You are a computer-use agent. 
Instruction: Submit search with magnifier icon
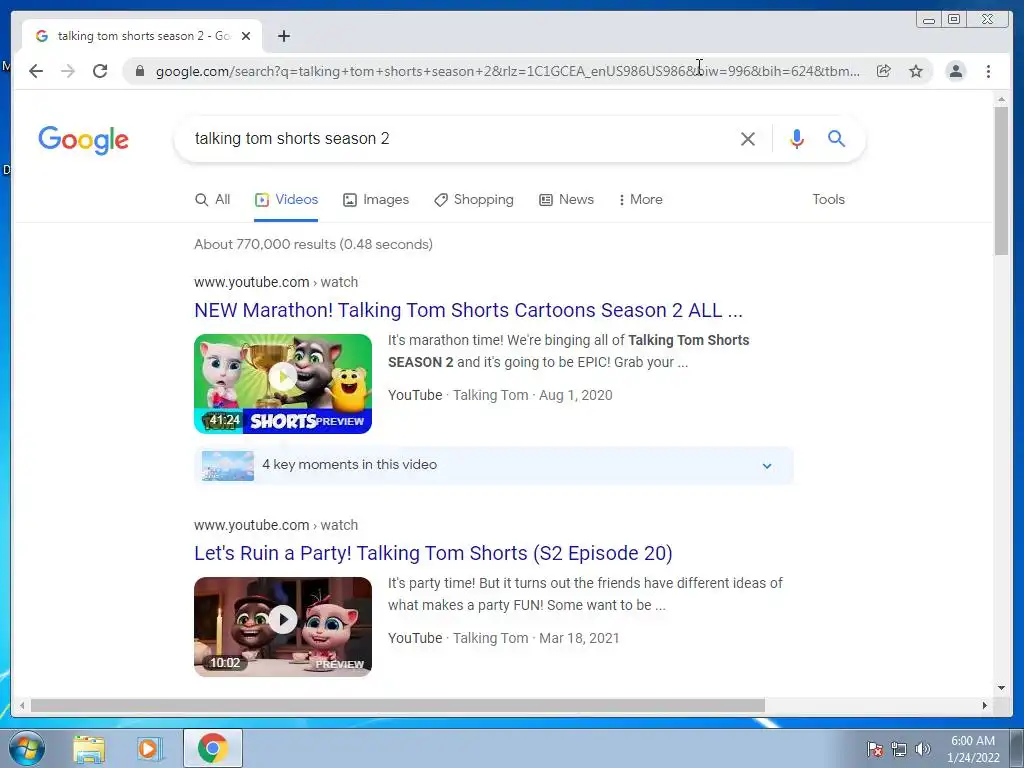tap(837, 138)
